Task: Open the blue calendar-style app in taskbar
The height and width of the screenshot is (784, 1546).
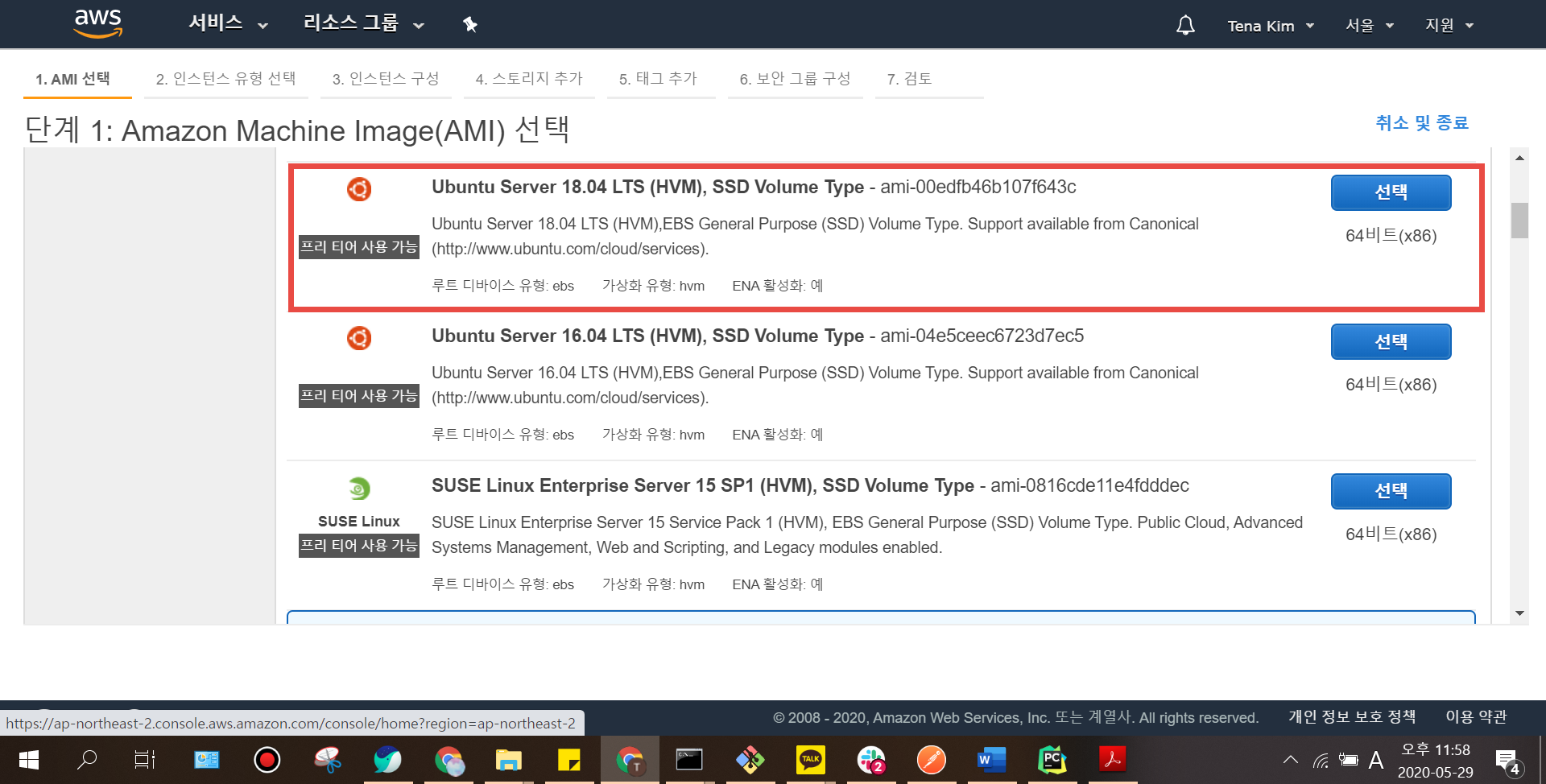Action: 206,760
